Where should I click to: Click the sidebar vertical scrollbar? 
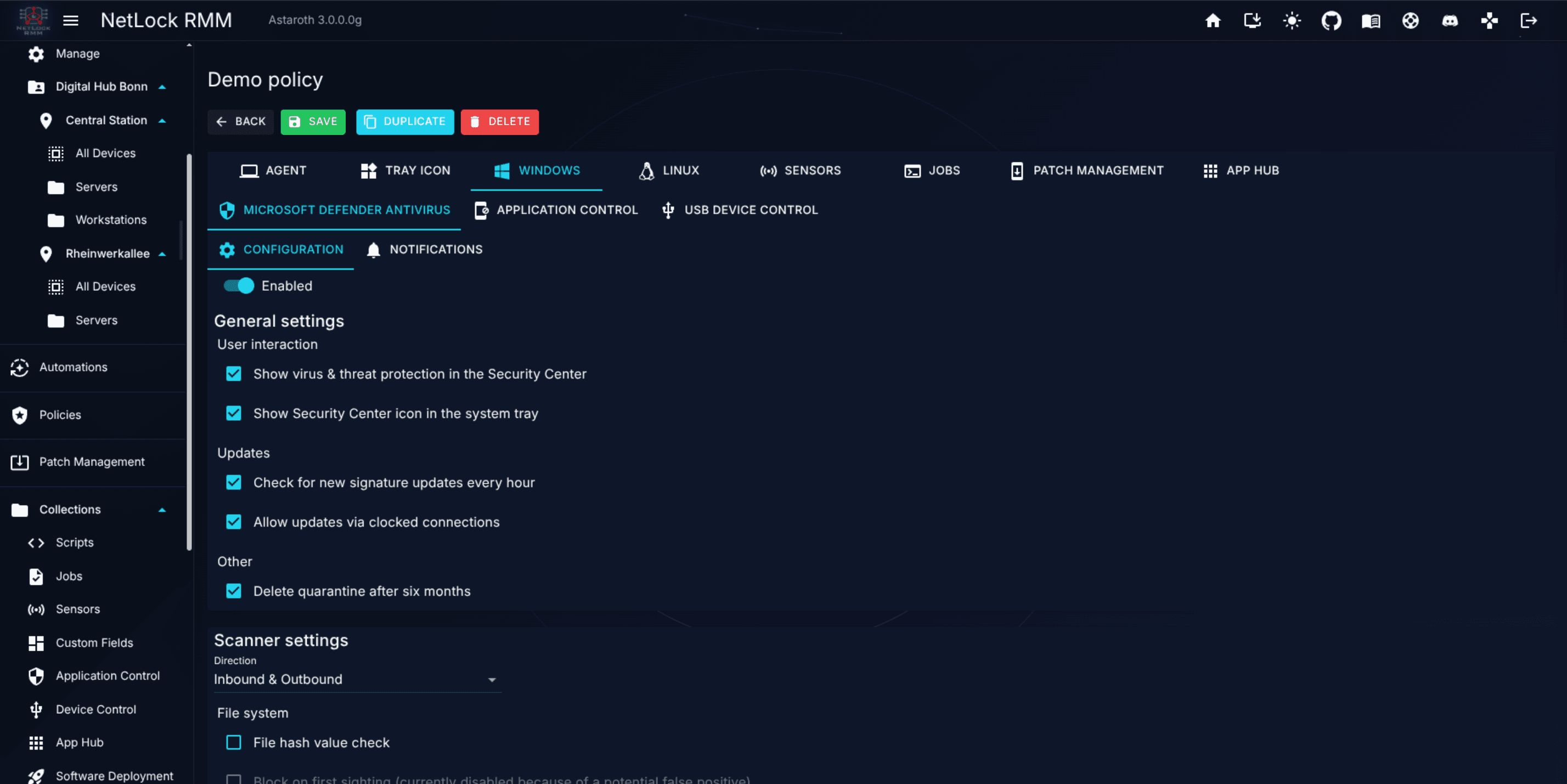tap(189, 353)
